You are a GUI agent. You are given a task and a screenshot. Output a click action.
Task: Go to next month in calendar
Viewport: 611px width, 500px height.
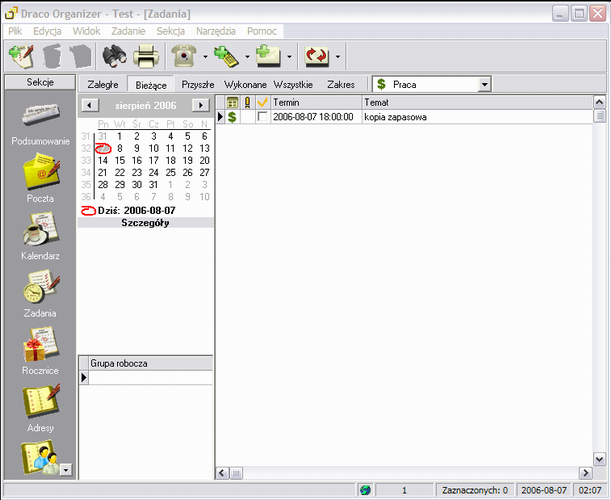pos(201,105)
